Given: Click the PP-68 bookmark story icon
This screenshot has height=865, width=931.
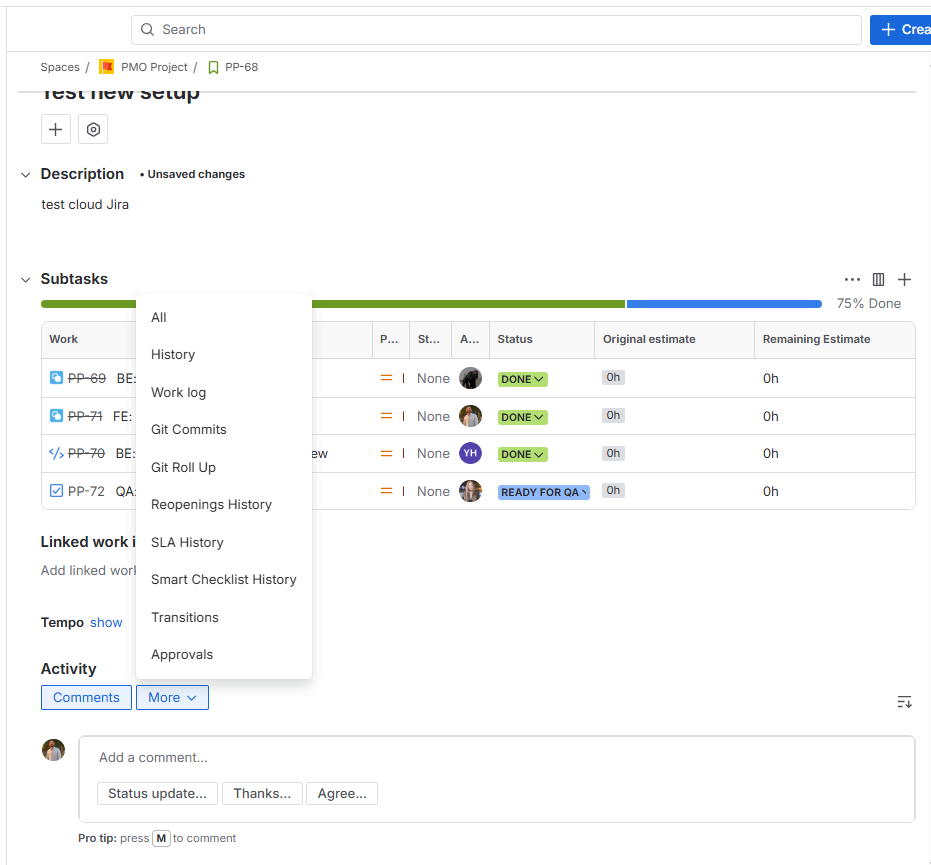Looking at the screenshot, I should pos(213,67).
